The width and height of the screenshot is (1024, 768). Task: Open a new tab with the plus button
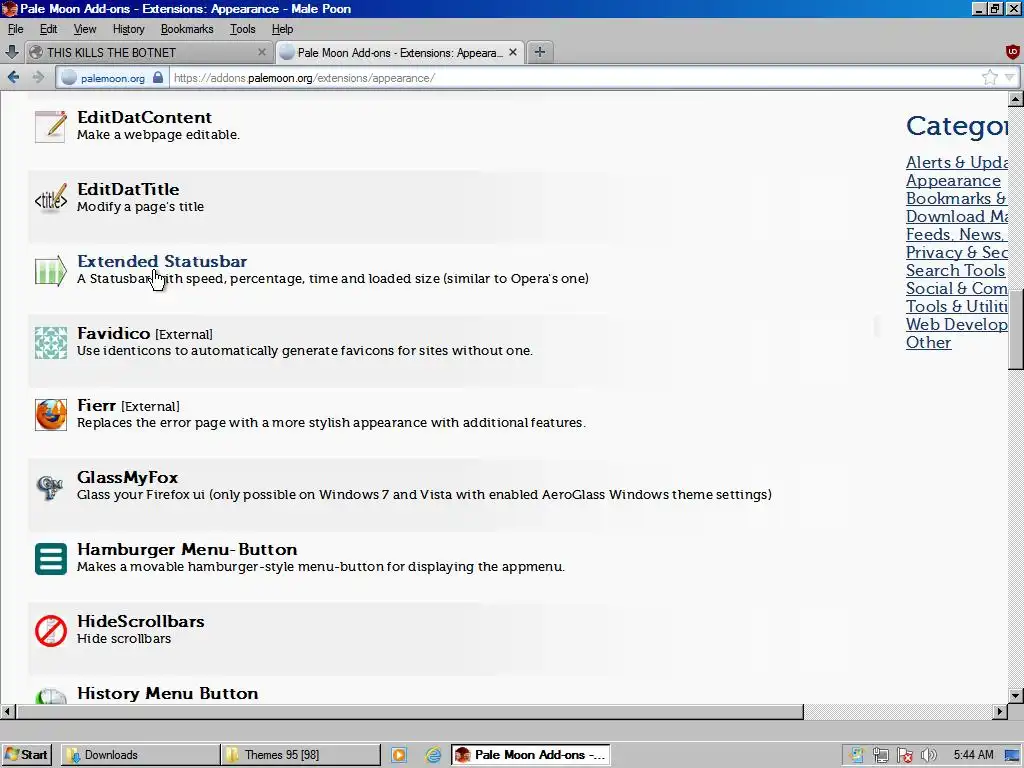(539, 52)
